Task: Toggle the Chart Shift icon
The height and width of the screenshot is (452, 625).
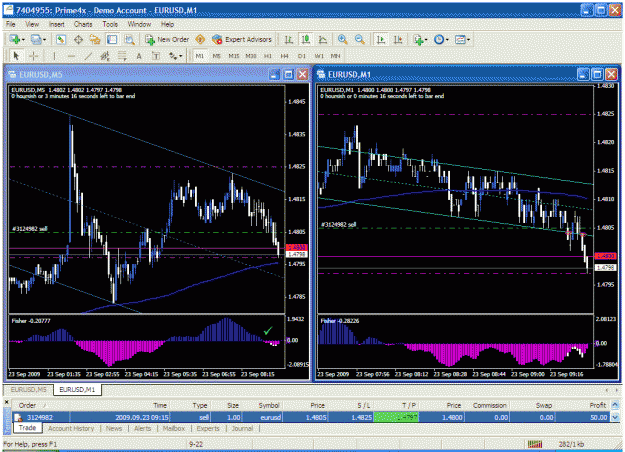Action: pyautogui.click(x=398, y=39)
